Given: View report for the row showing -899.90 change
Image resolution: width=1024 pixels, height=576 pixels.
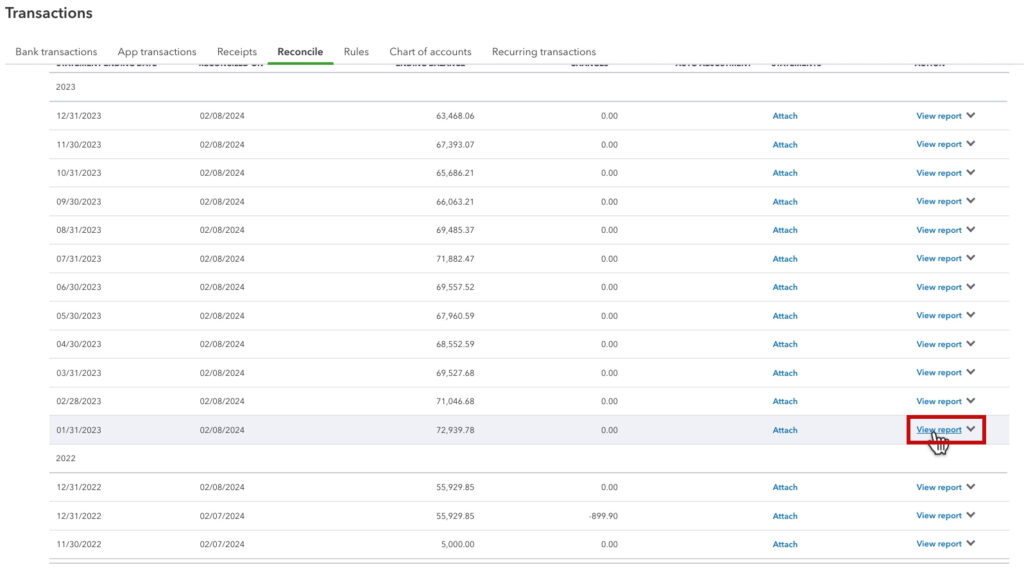Looking at the screenshot, I should pyautogui.click(x=940, y=515).
